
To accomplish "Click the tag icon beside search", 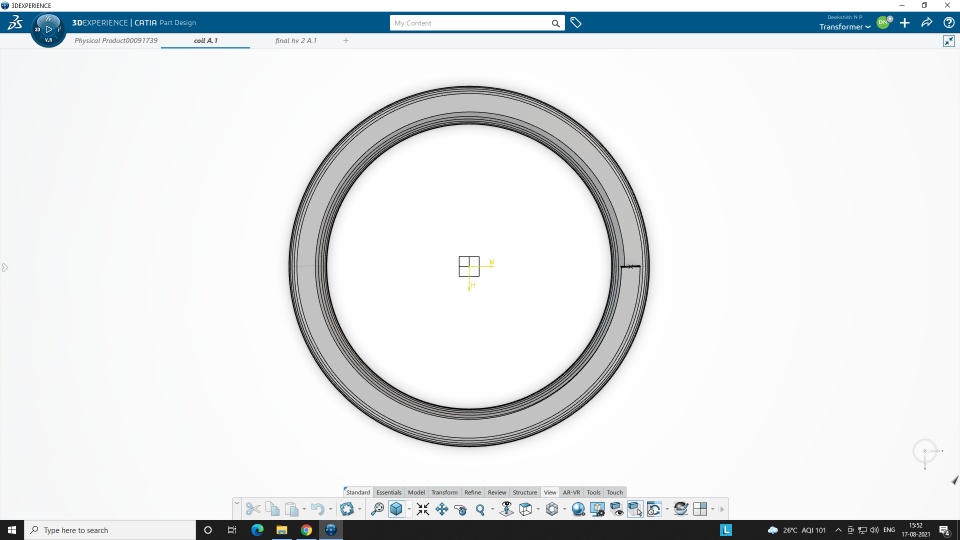I will pyautogui.click(x=576, y=23).
